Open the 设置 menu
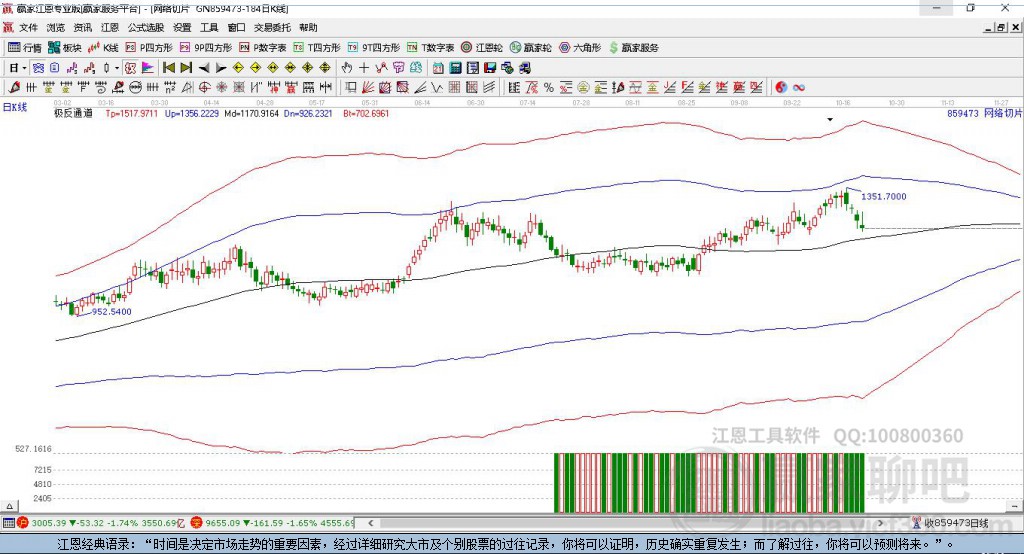1024x554 pixels. (x=182, y=27)
